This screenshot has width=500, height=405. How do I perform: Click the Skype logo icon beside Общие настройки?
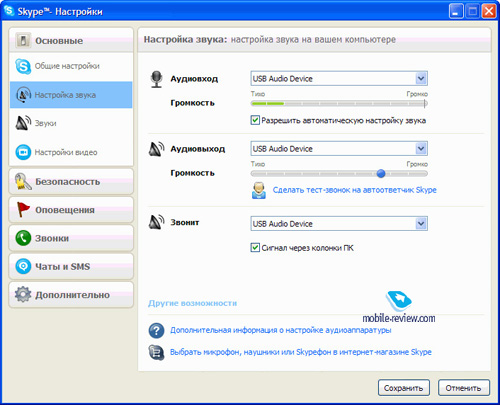click(x=23, y=66)
